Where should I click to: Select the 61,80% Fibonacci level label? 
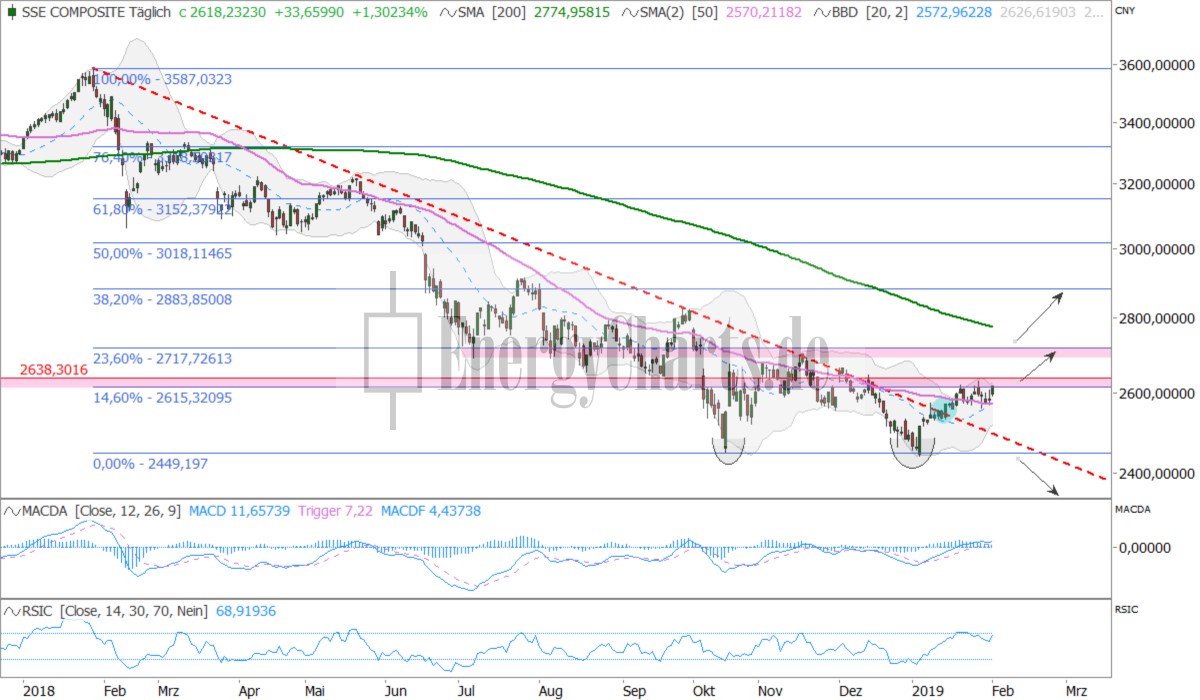(162, 208)
